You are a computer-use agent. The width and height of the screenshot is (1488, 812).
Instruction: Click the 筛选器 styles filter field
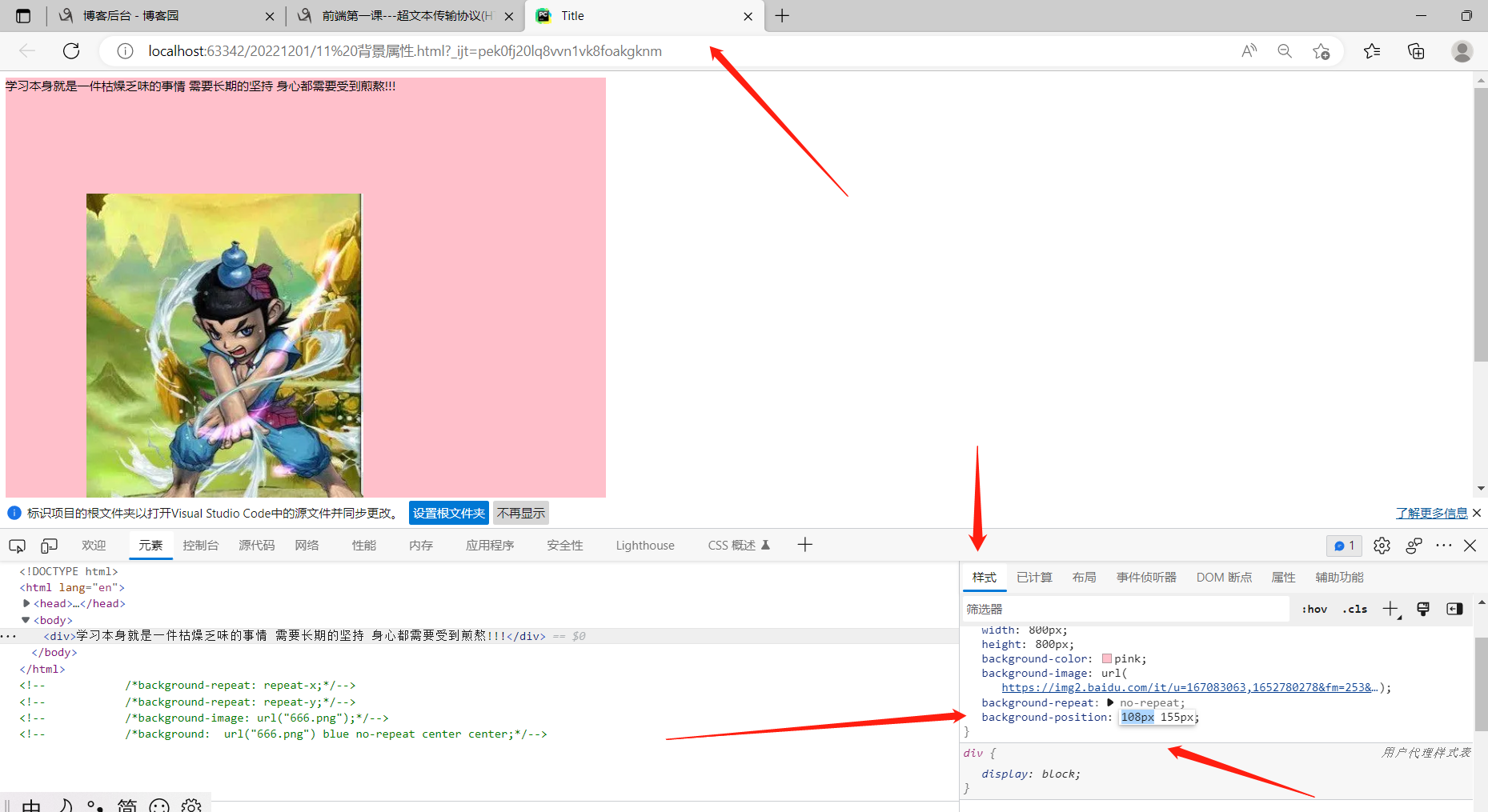coord(1125,610)
